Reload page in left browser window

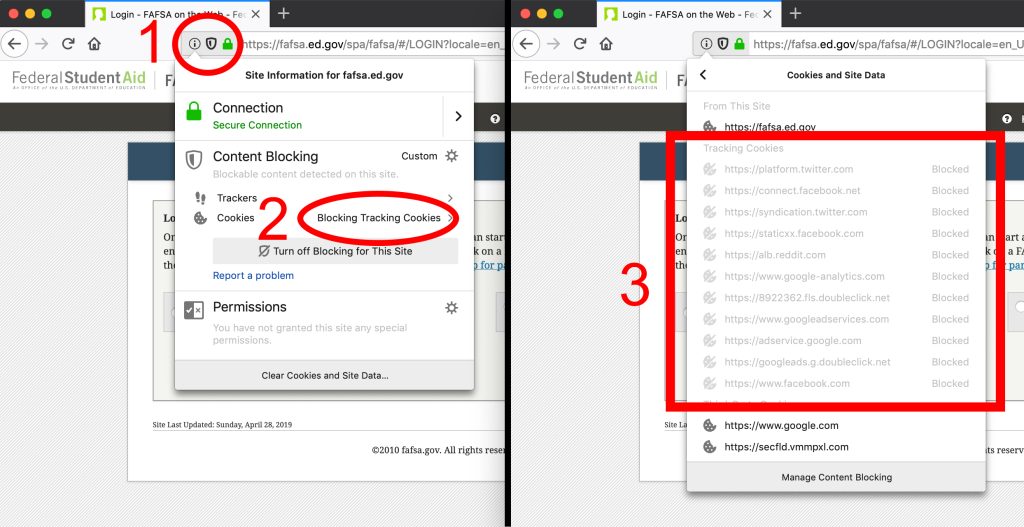[x=68, y=44]
